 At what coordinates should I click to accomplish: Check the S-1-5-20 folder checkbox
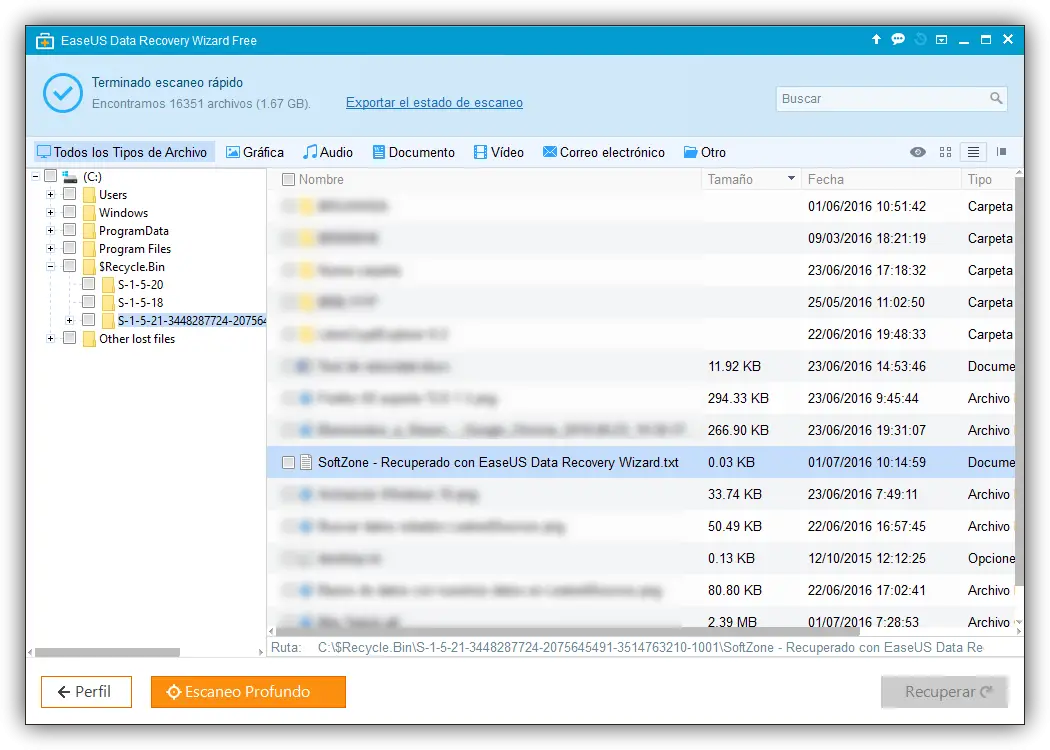(x=88, y=284)
